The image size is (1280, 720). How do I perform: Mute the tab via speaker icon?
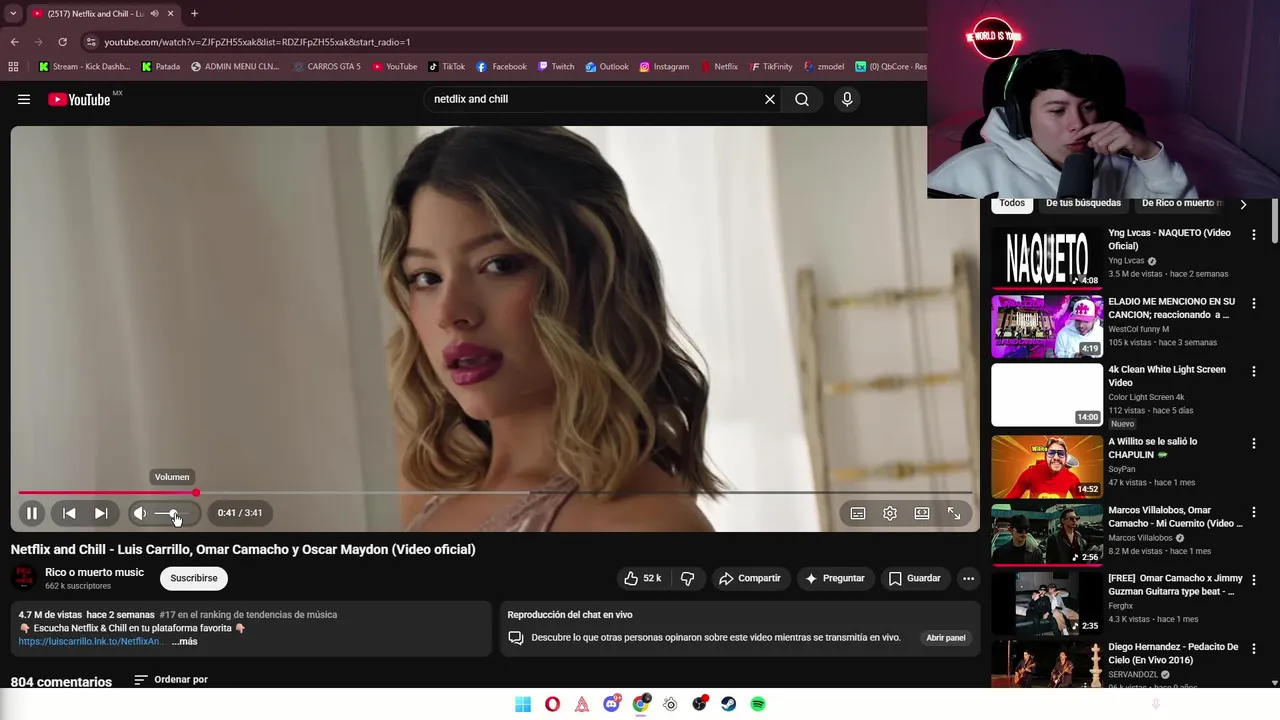(x=154, y=14)
